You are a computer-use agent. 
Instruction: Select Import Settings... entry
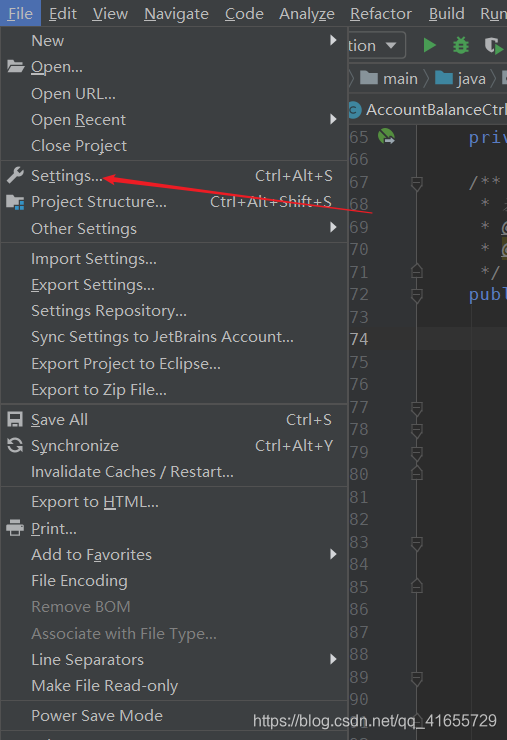(174, 259)
